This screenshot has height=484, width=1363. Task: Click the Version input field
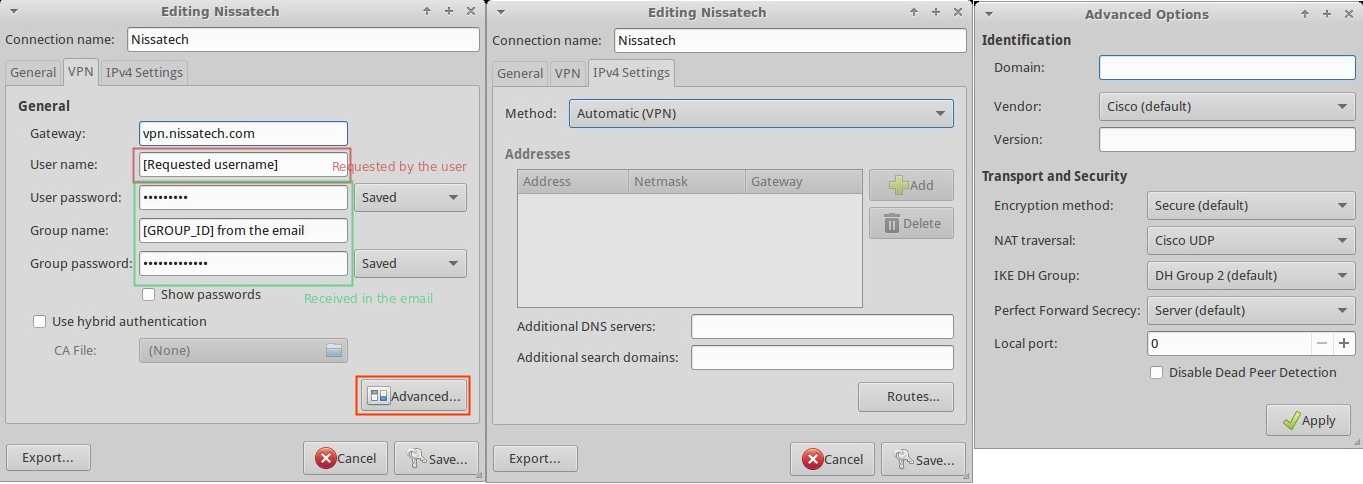(1227, 139)
